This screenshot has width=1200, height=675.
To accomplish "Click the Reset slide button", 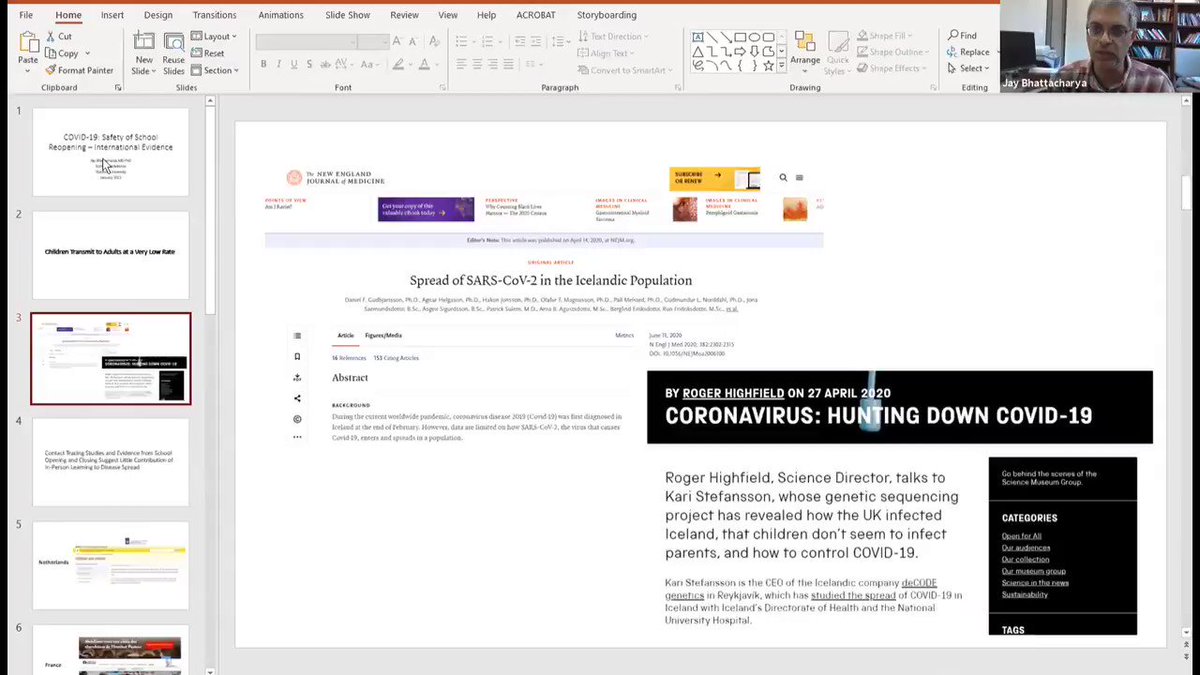I will click(x=208, y=53).
